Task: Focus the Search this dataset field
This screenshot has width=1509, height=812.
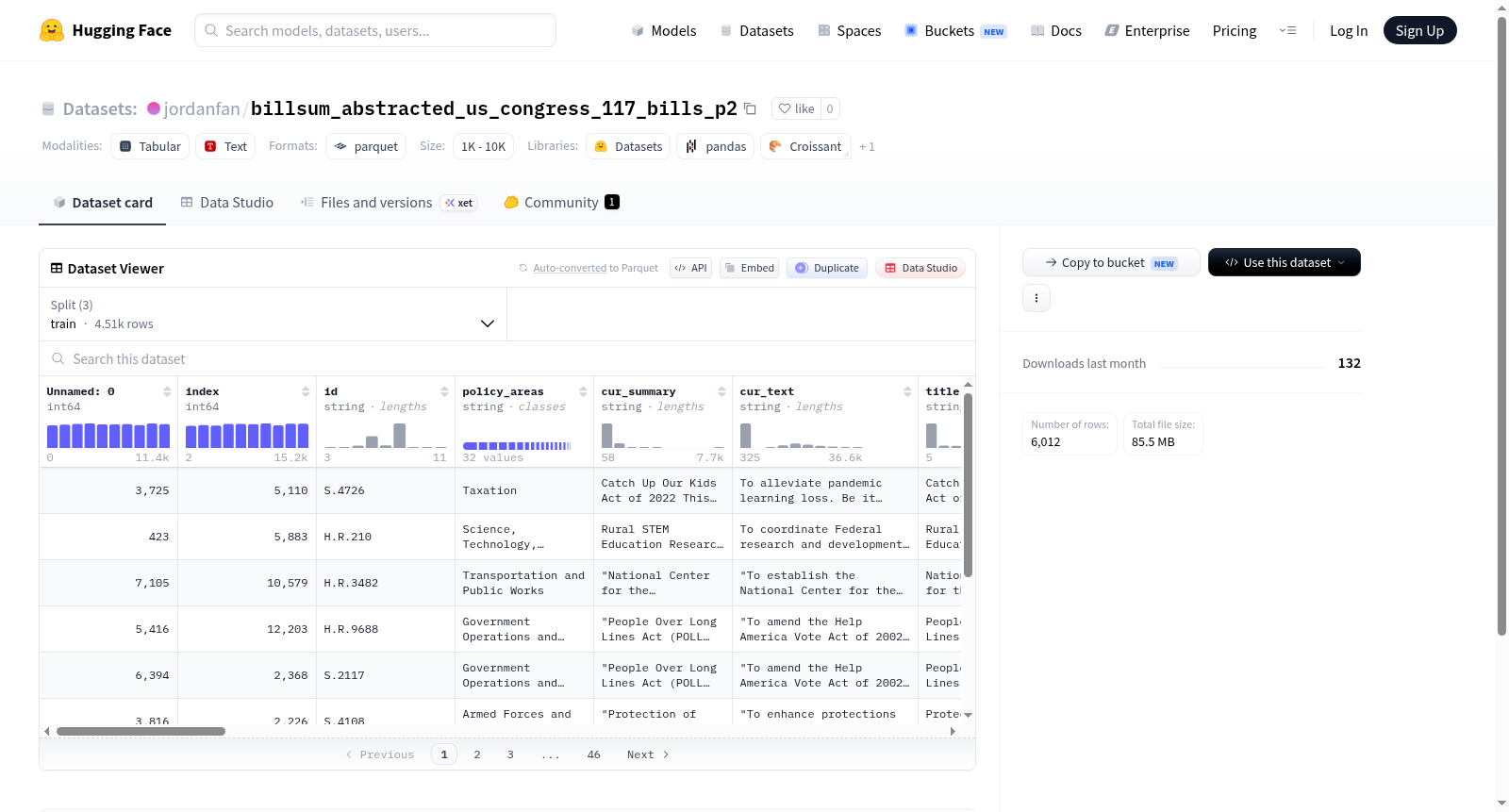Action: coord(507,358)
